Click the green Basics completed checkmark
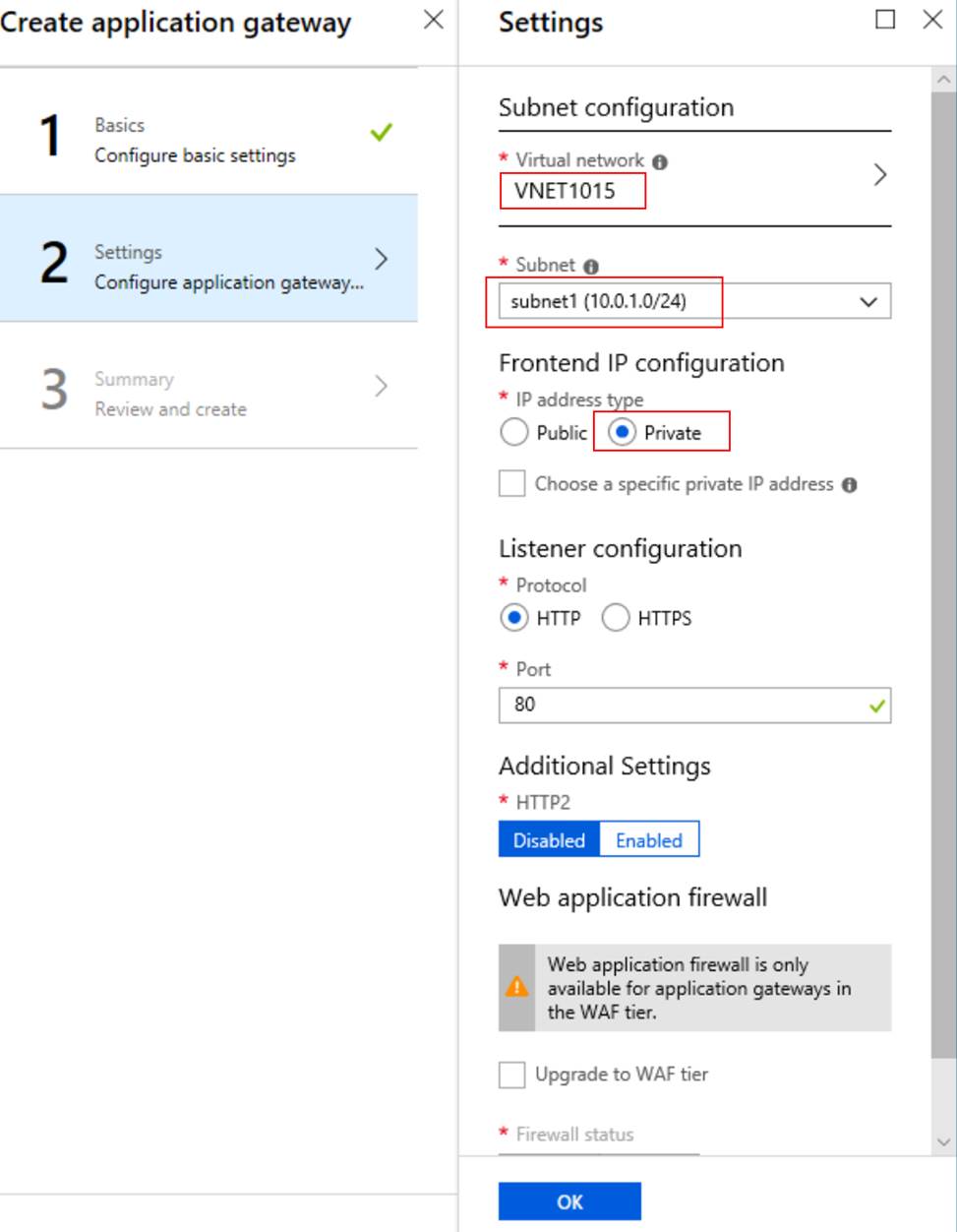Screen dimensions: 957x1232 pyautogui.click(x=382, y=132)
